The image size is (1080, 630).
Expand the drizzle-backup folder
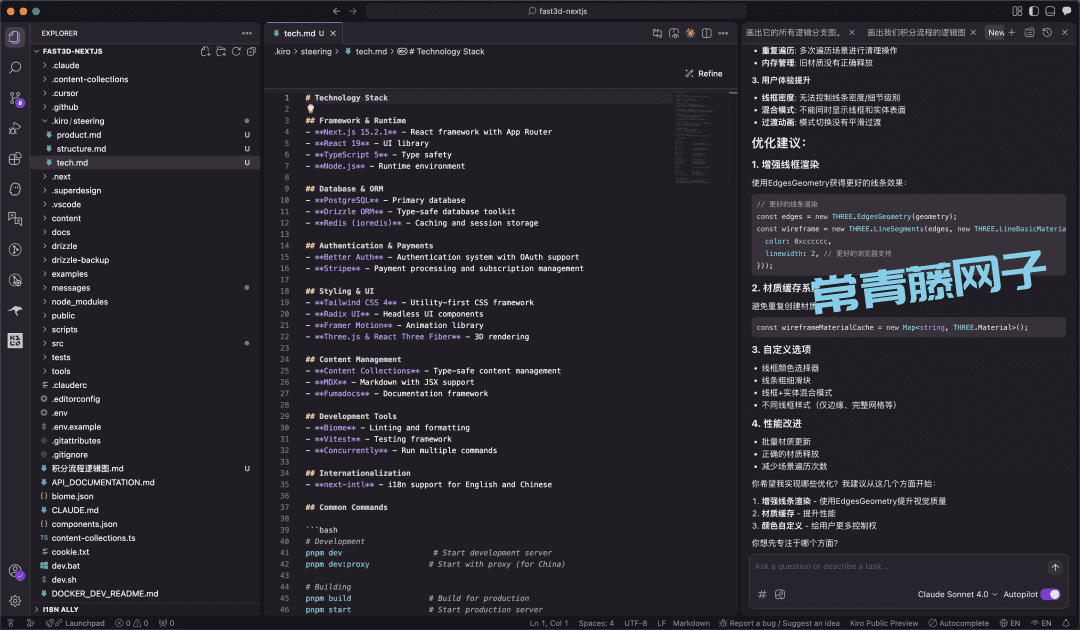click(145, 260)
